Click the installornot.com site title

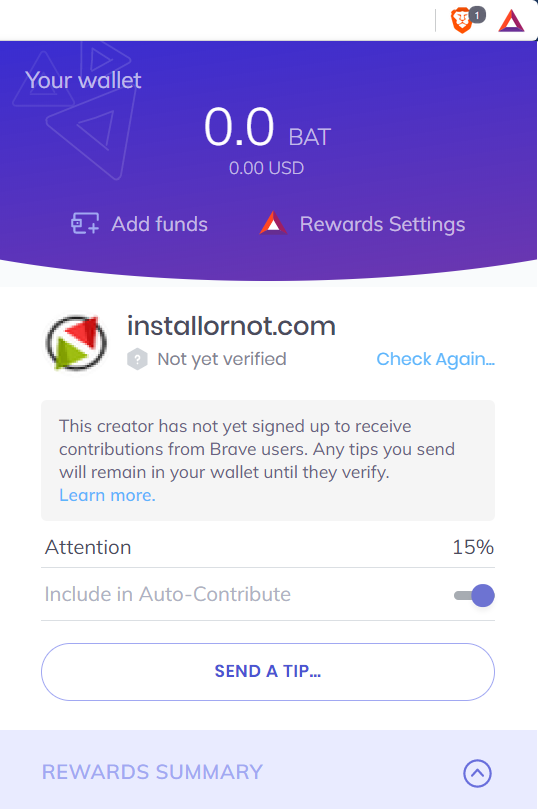click(231, 326)
